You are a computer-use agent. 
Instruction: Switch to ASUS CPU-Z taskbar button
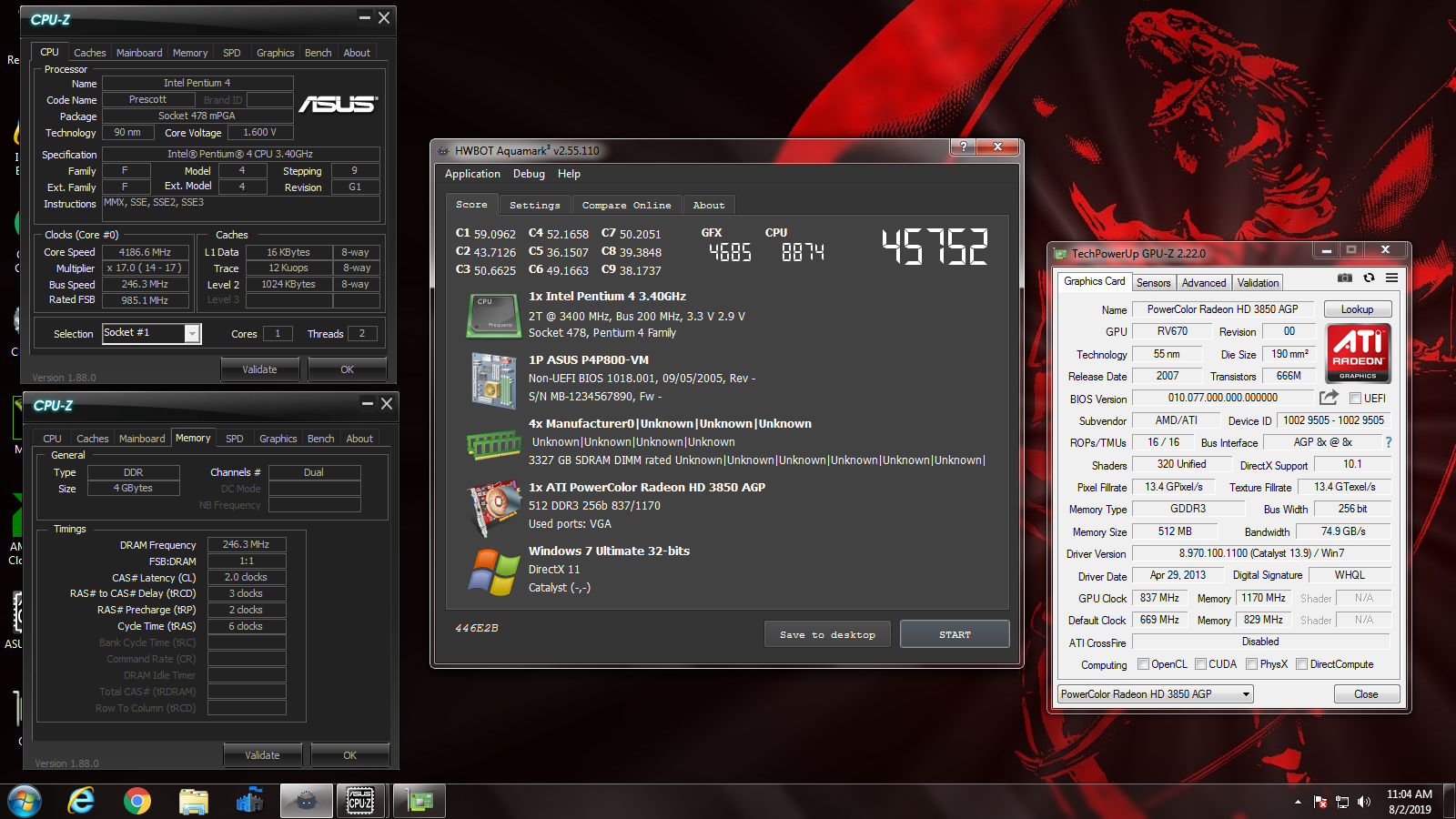[360, 802]
